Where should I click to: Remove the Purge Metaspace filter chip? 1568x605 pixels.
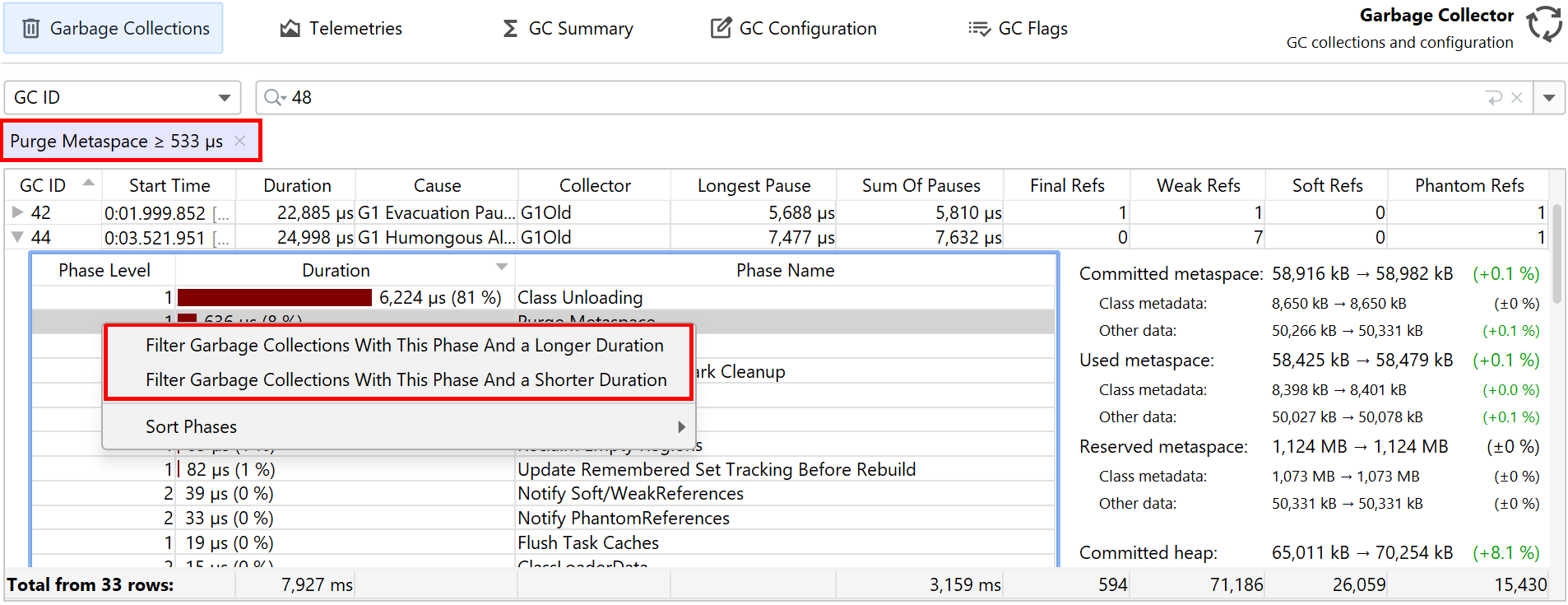click(240, 141)
